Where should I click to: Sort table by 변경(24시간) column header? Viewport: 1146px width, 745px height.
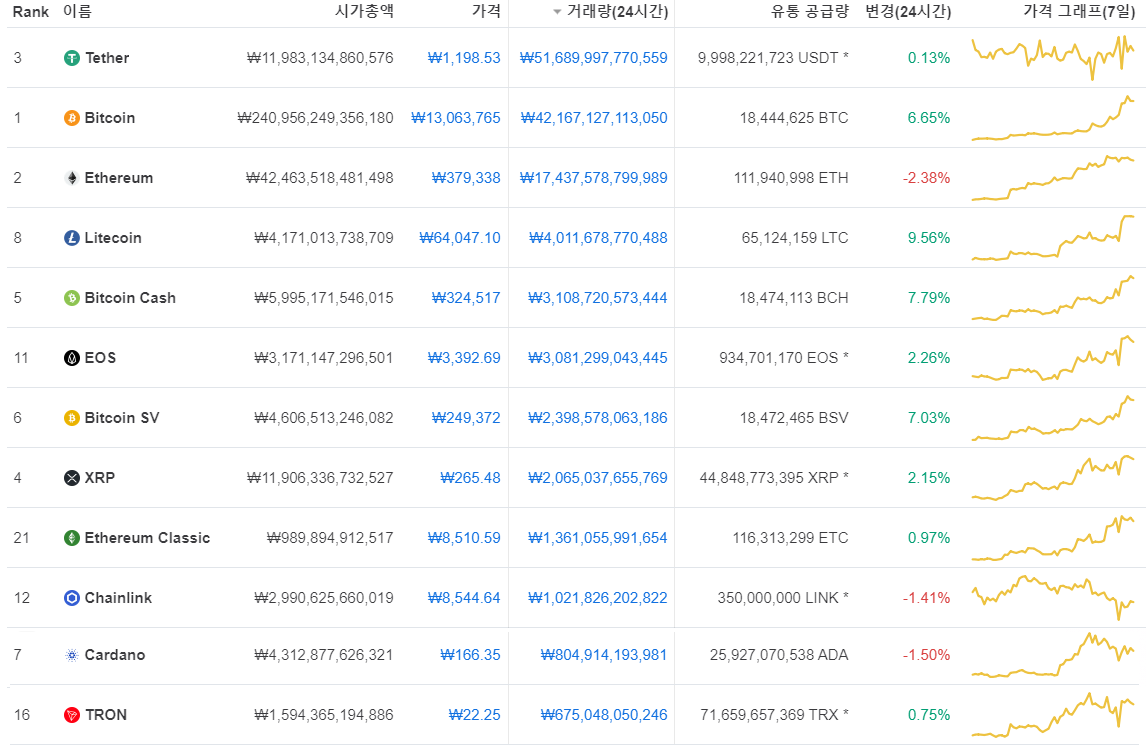click(x=908, y=12)
